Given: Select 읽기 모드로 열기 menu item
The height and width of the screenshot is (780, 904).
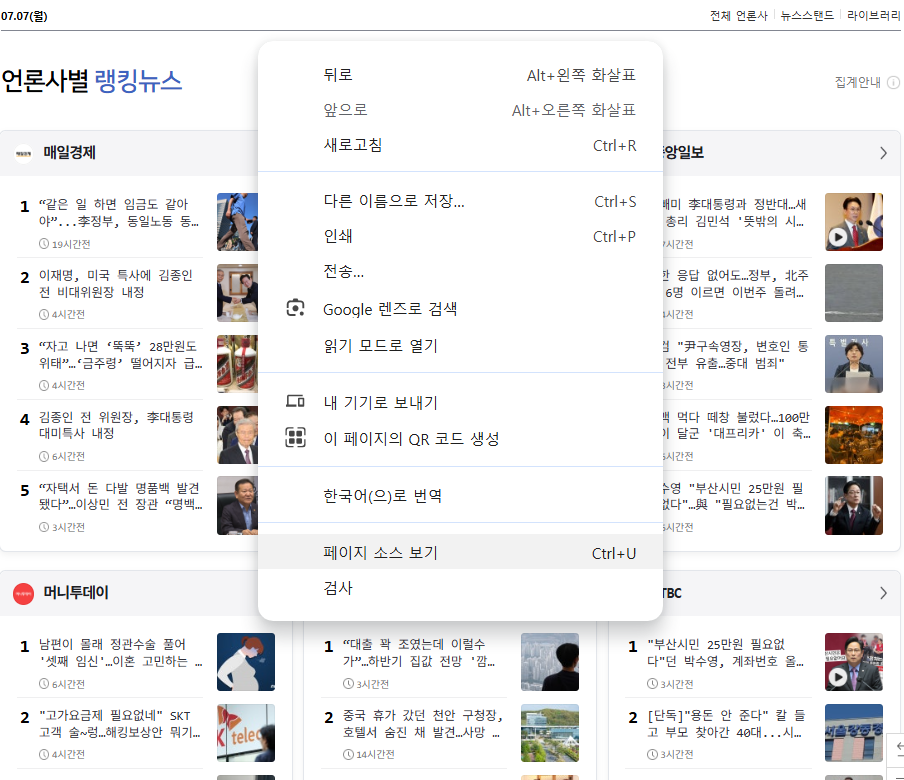Looking at the screenshot, I should (x=460, y=345).
